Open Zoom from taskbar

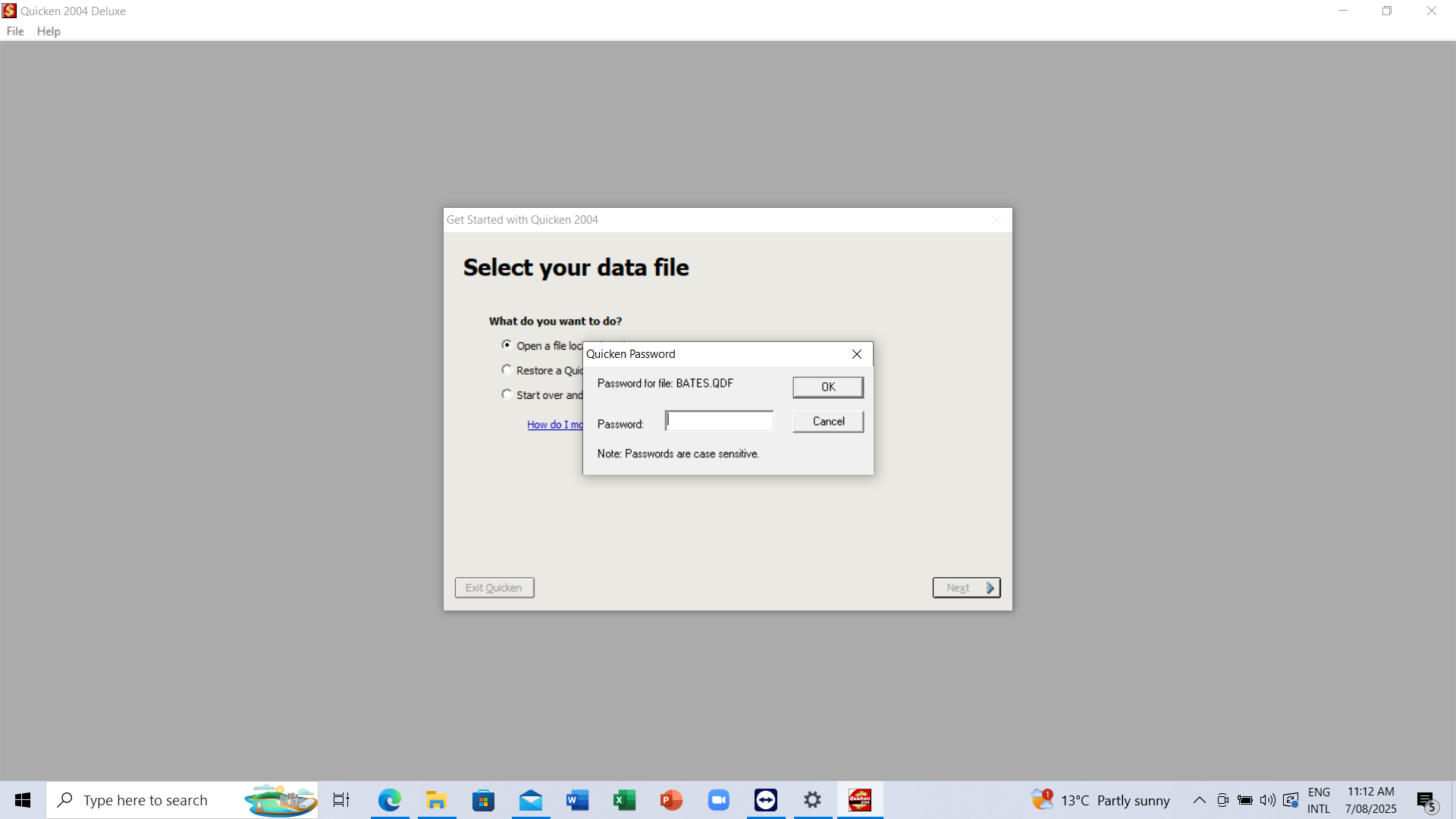tap(719, 800)
